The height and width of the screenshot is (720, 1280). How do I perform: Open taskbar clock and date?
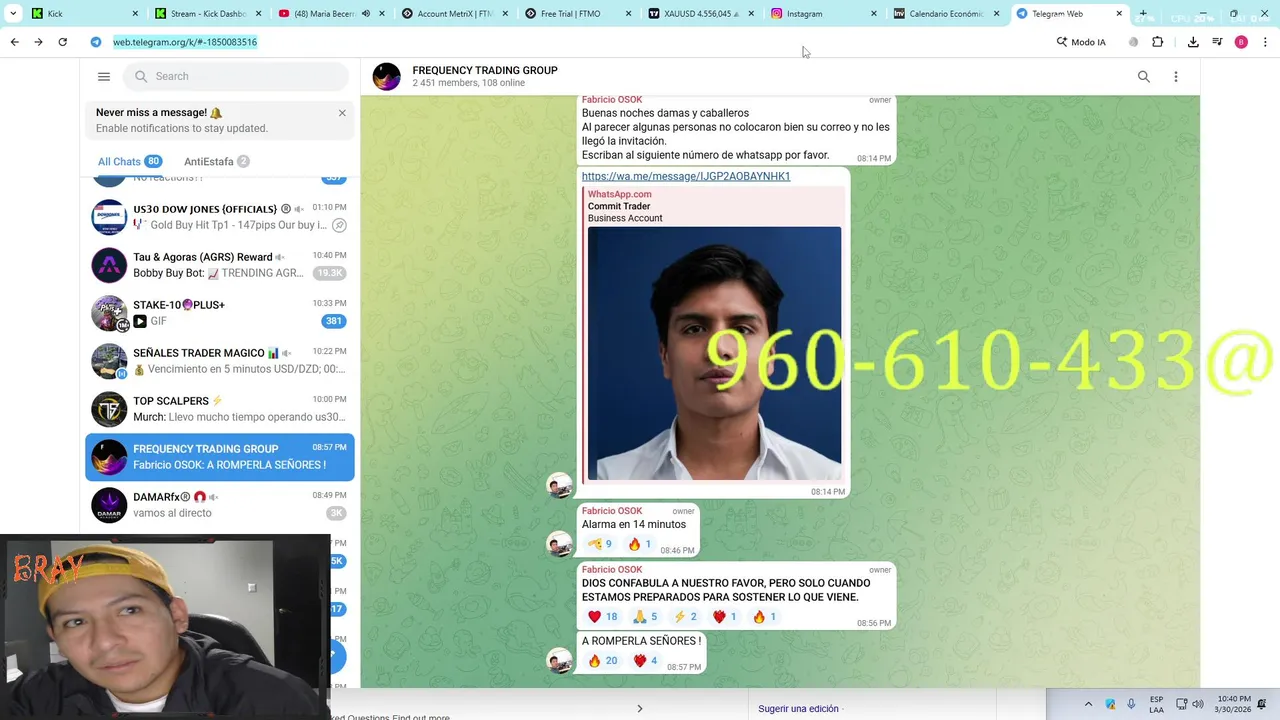[1234, 704]
